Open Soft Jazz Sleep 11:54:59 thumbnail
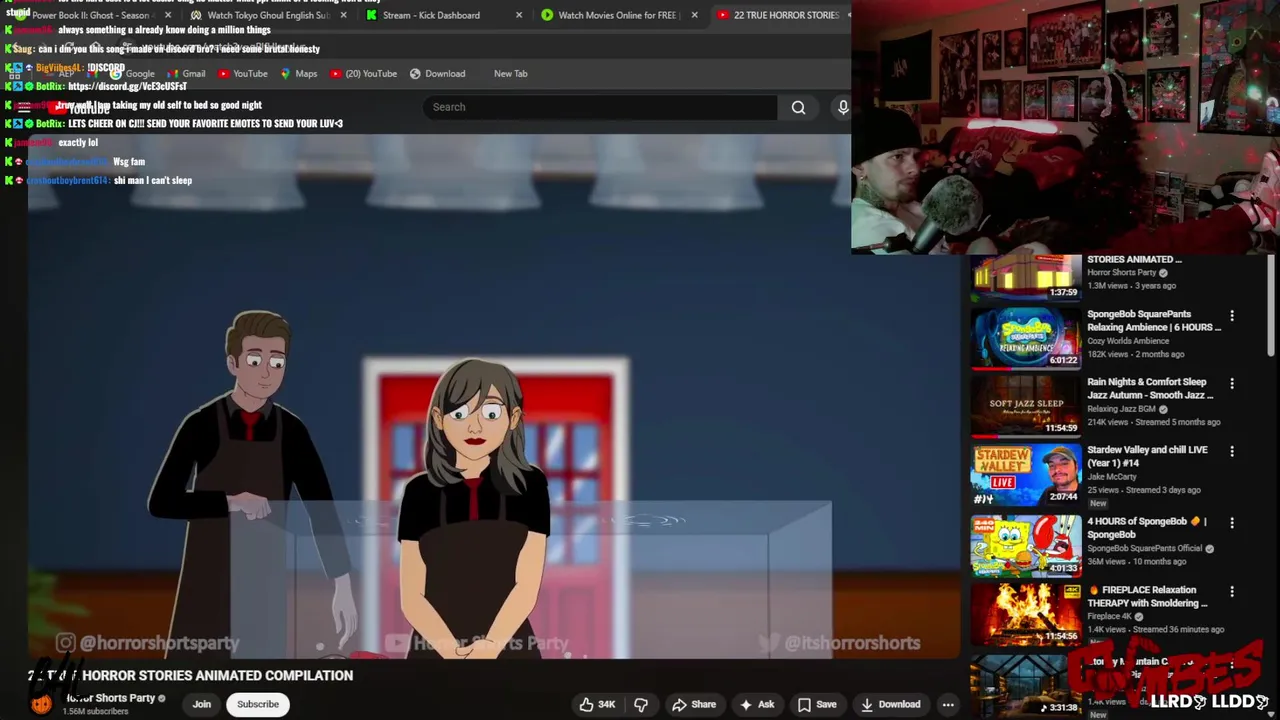 (1025, 405)
